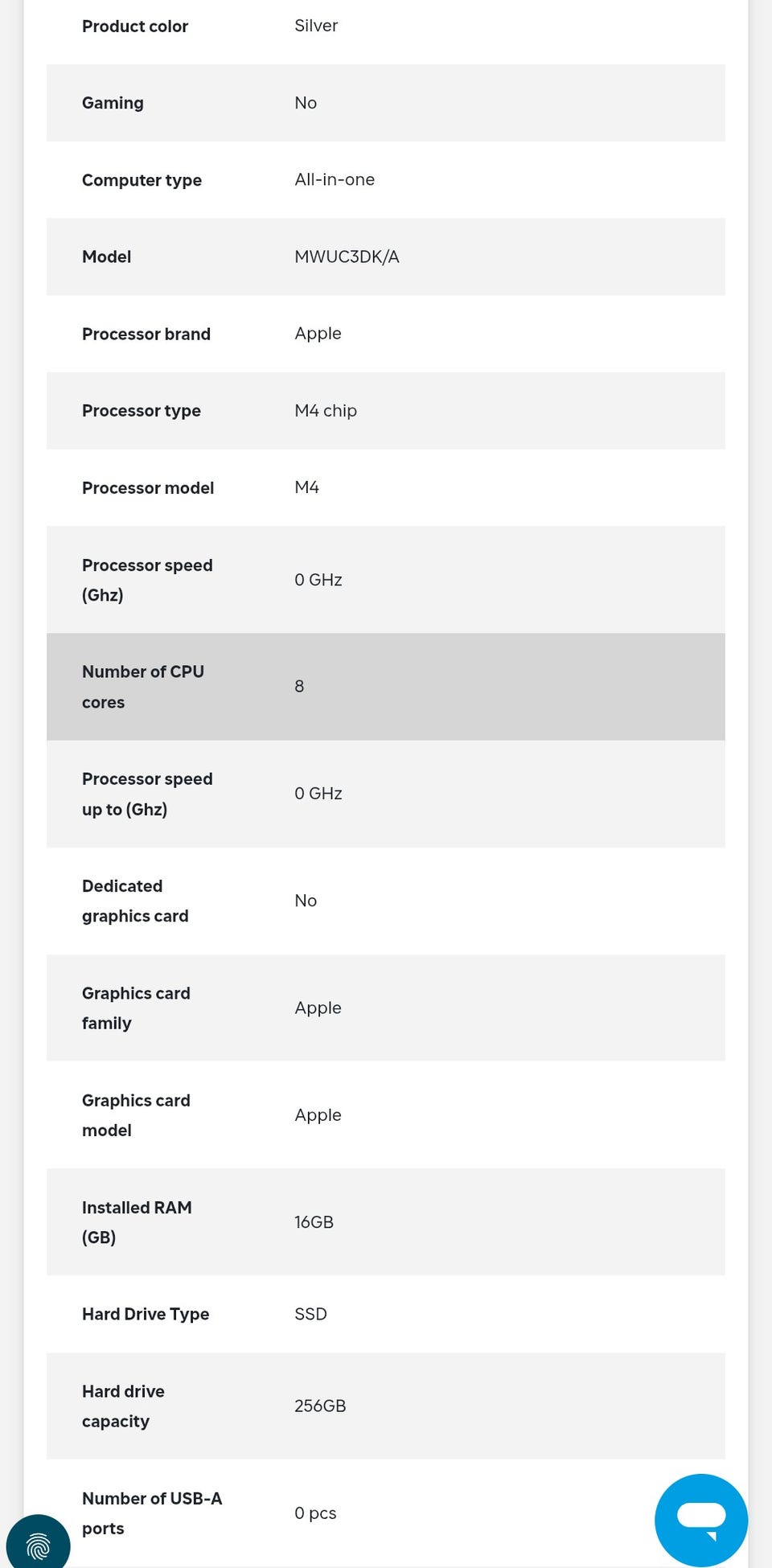Select the Installed RAM 16GB value
Image resolution: width=772 pixels, height=1568 pixels.
314,1222
